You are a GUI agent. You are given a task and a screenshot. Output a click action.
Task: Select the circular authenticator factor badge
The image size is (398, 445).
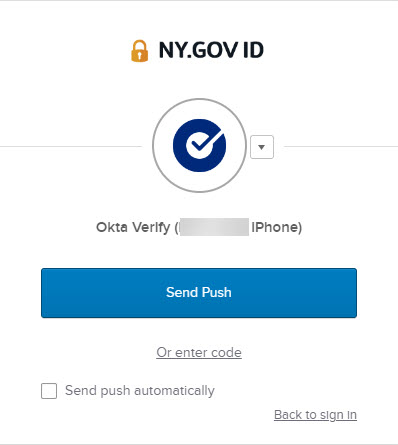[x=199, y=145]
